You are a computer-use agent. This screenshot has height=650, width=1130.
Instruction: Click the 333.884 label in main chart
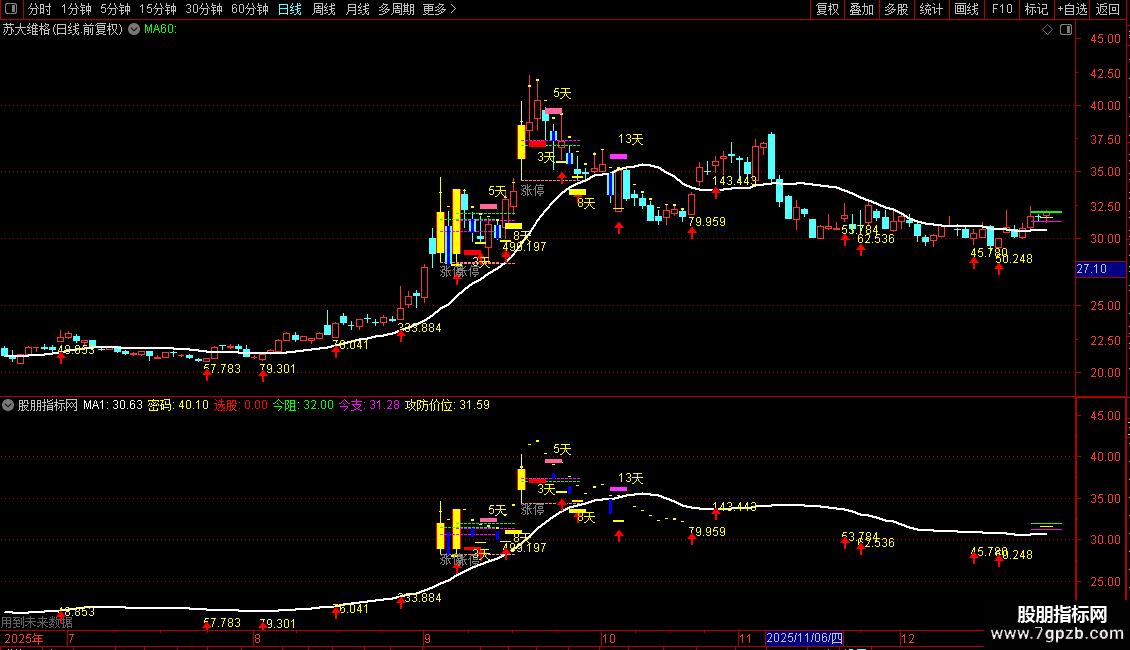point(419,328)
